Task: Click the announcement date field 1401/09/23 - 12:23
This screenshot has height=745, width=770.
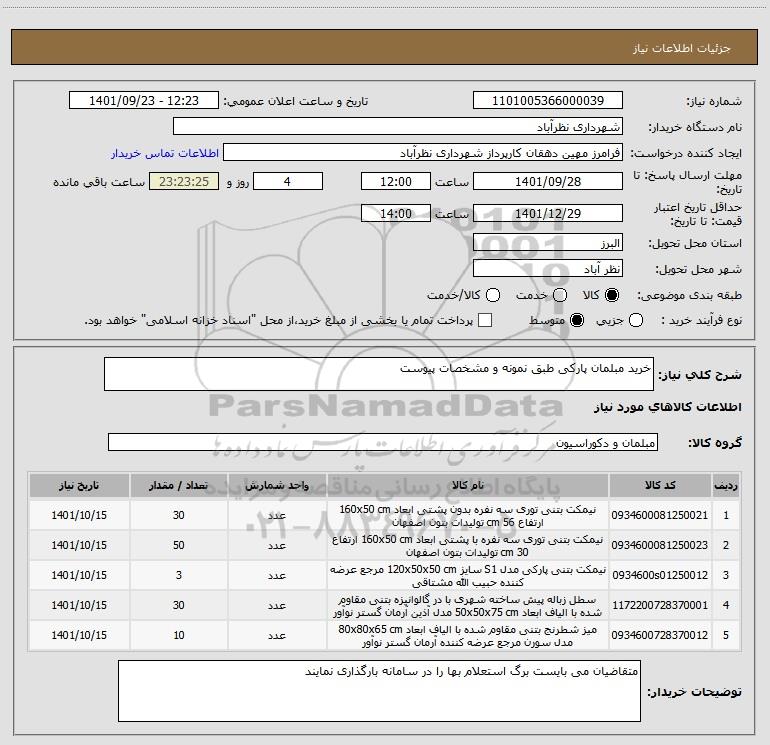Action: click(144, 101)
